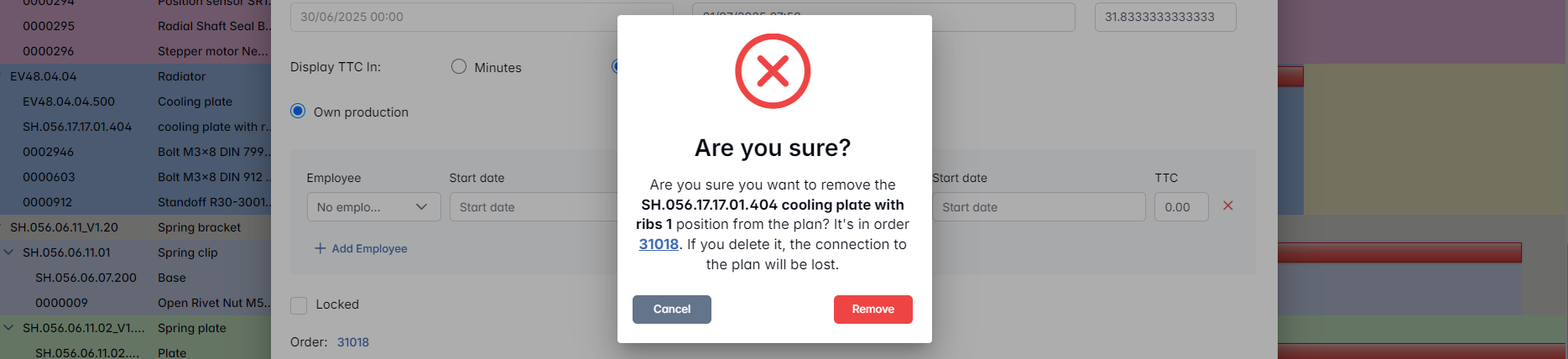Select the Own production option
Image resolution: width=1568 pixels, height=359 pixels.
tap(298, 112)
